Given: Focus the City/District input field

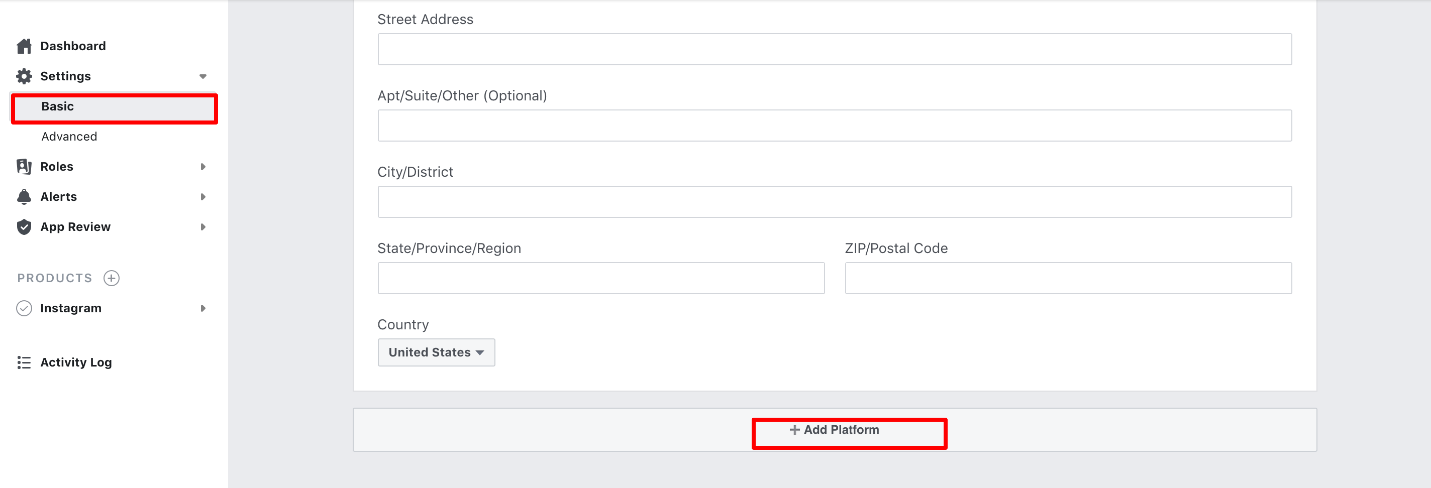Looking at the screenshot, I should 835,202.
